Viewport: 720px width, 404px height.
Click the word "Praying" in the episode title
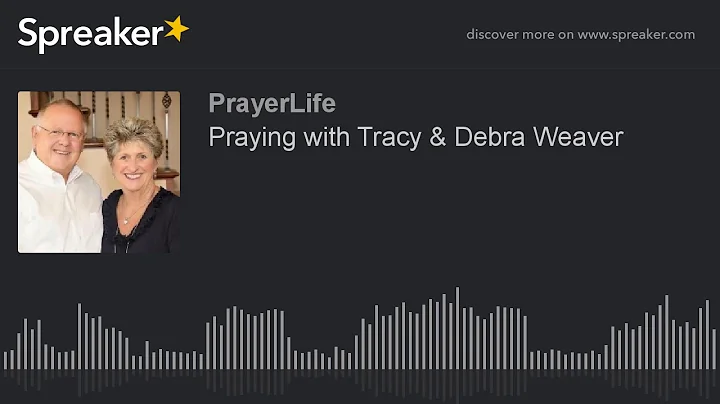(x=252, y=138)
